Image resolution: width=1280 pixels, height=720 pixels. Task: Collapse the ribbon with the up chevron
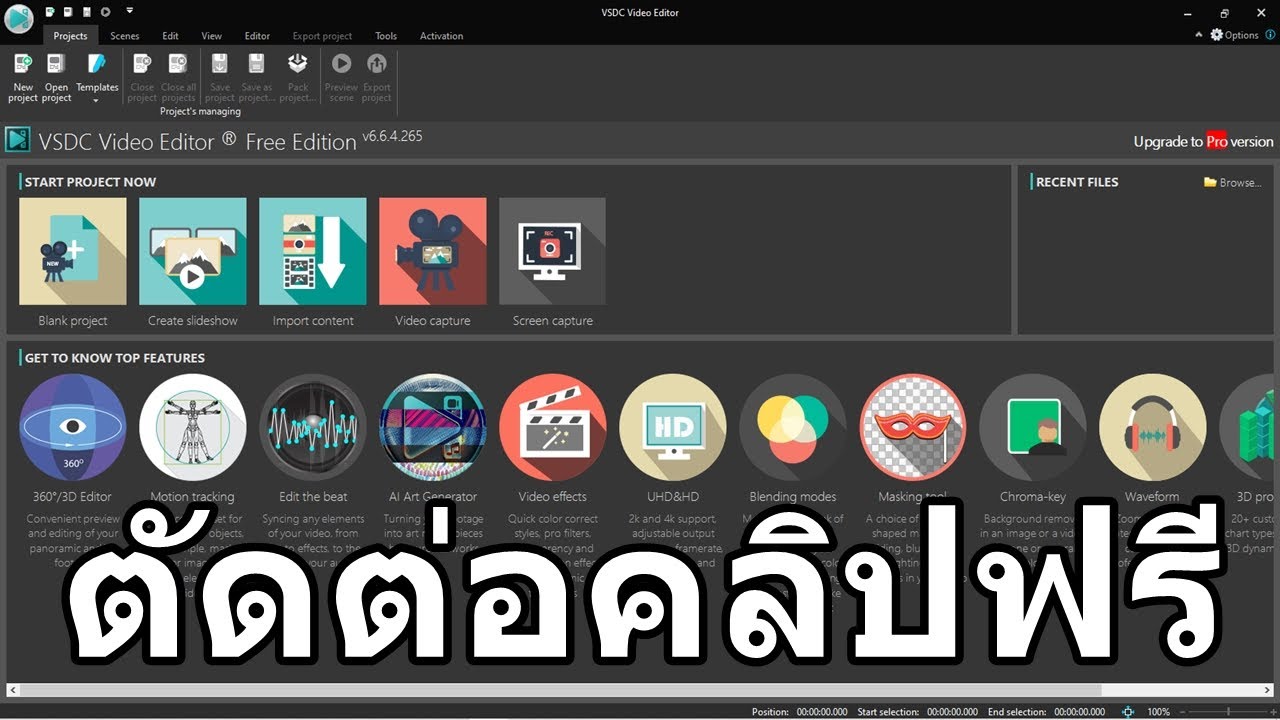click(x=1199, y=34)
